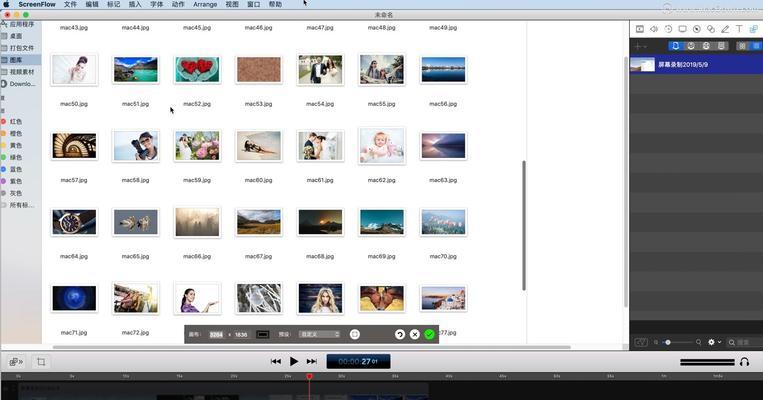Viewport: 763px width, 400px height.
Task: Click the media library search field
Action: (x=745, y=343)
